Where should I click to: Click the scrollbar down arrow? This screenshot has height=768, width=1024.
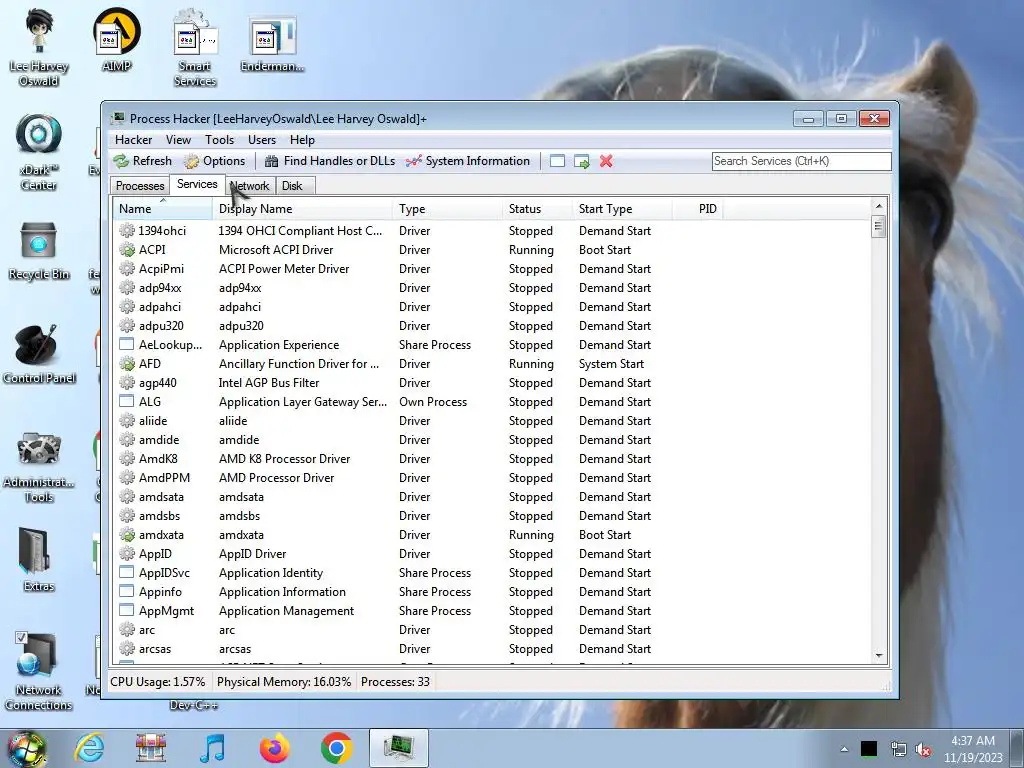[878, 656]
